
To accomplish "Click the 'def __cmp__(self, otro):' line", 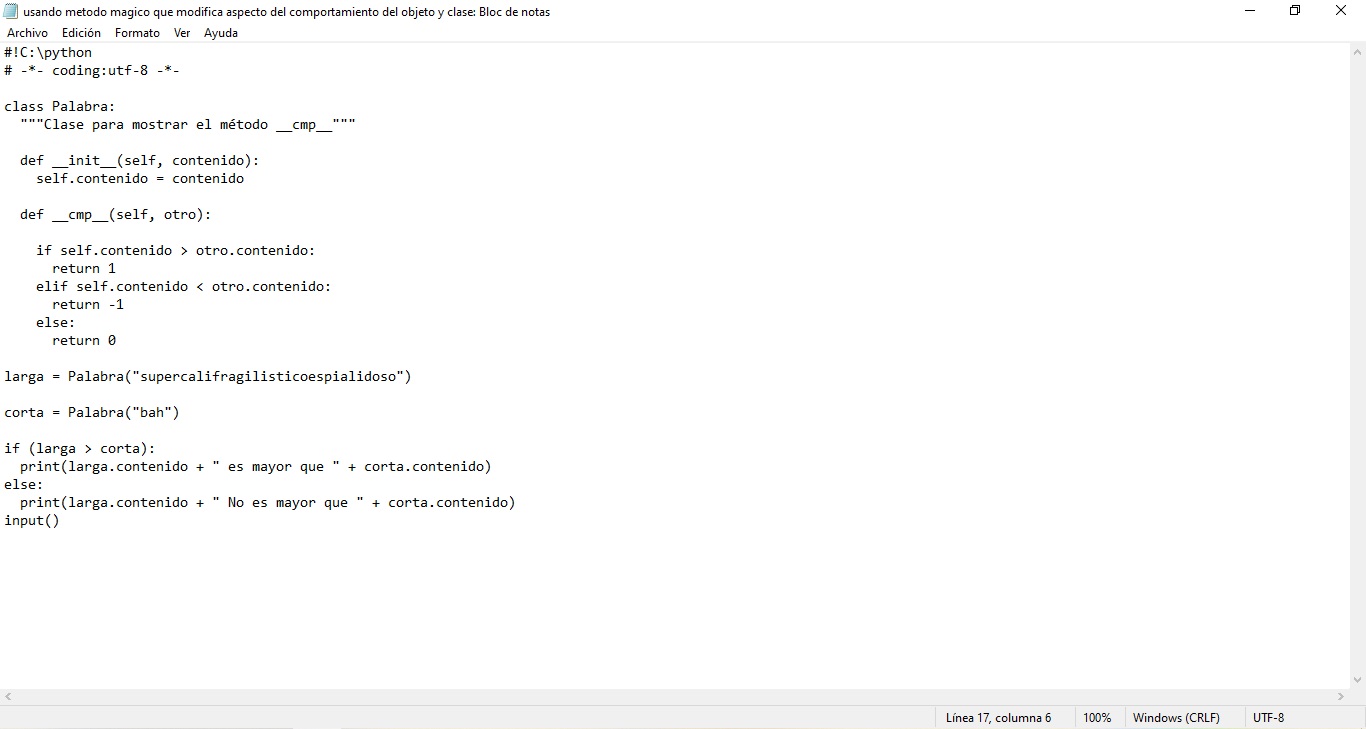I will 116,214.
